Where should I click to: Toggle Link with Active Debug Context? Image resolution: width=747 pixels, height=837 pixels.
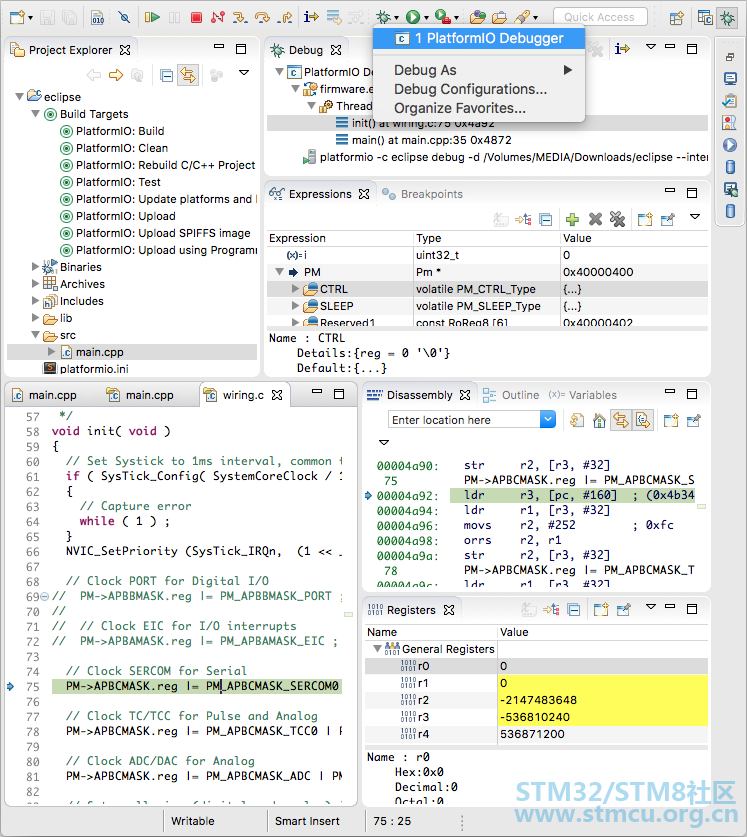621,420
